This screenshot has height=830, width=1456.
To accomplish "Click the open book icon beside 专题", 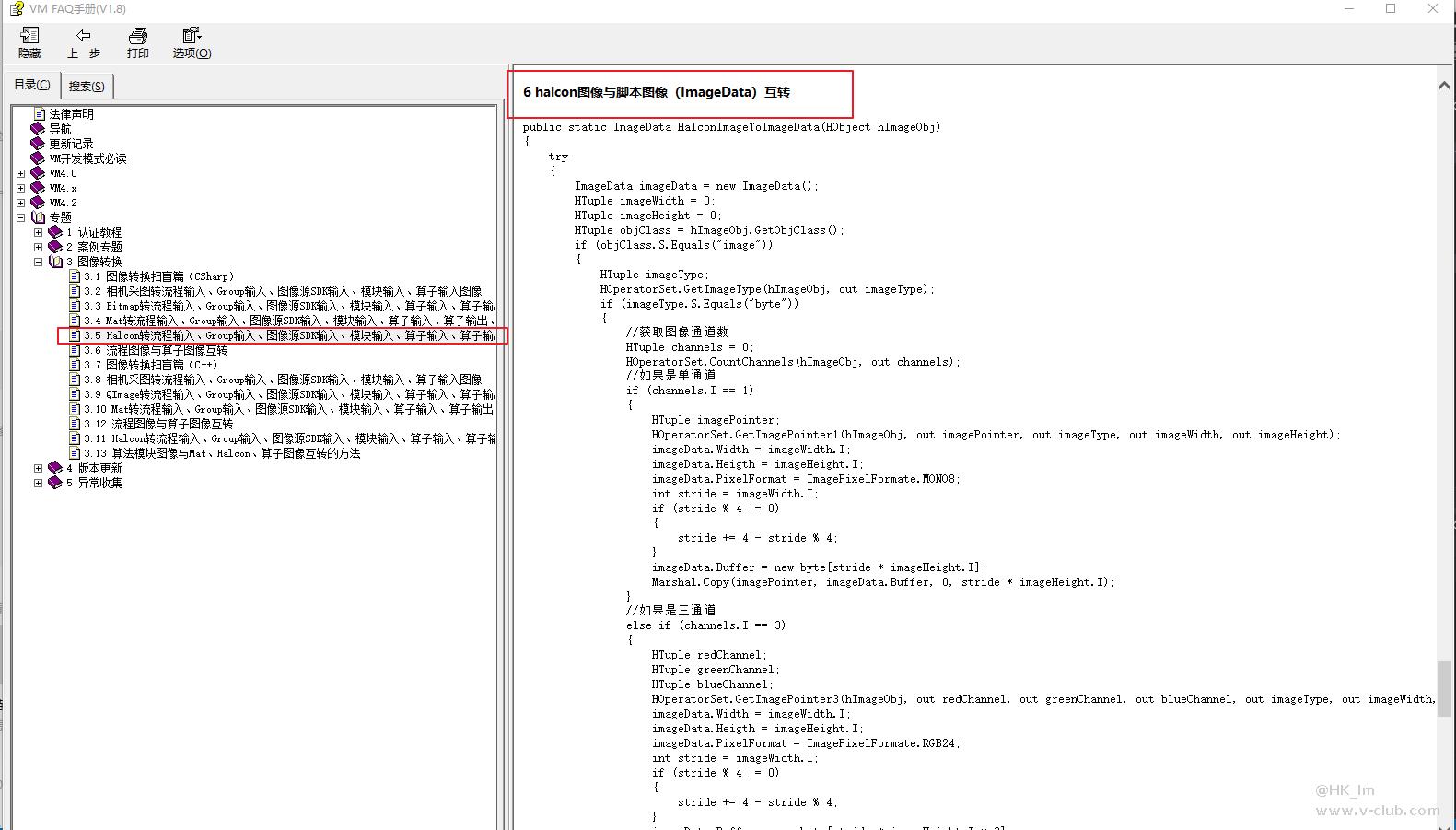I will pyautogui.click(x=38, y=217).
